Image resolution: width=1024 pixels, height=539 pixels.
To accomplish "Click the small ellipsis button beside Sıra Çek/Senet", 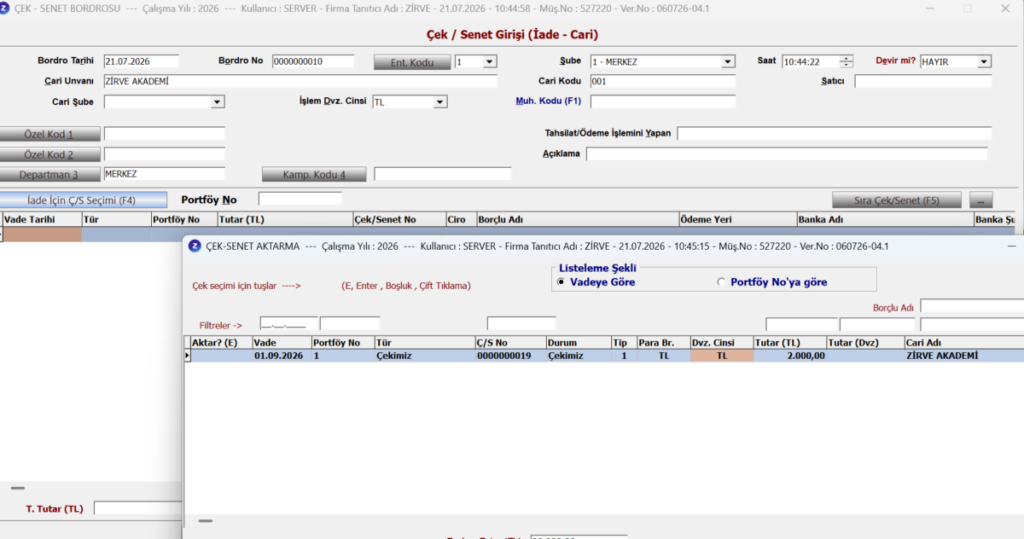I will (980, 200).
